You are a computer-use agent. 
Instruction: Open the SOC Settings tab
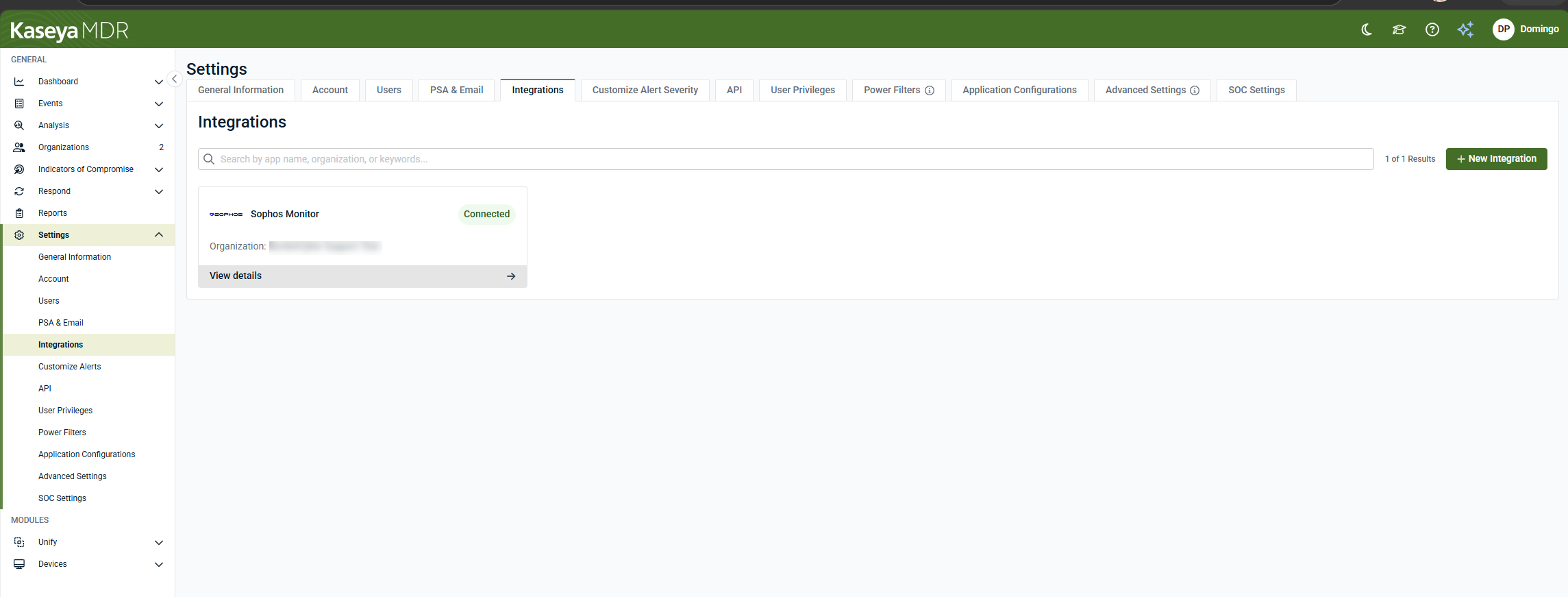1257,90
